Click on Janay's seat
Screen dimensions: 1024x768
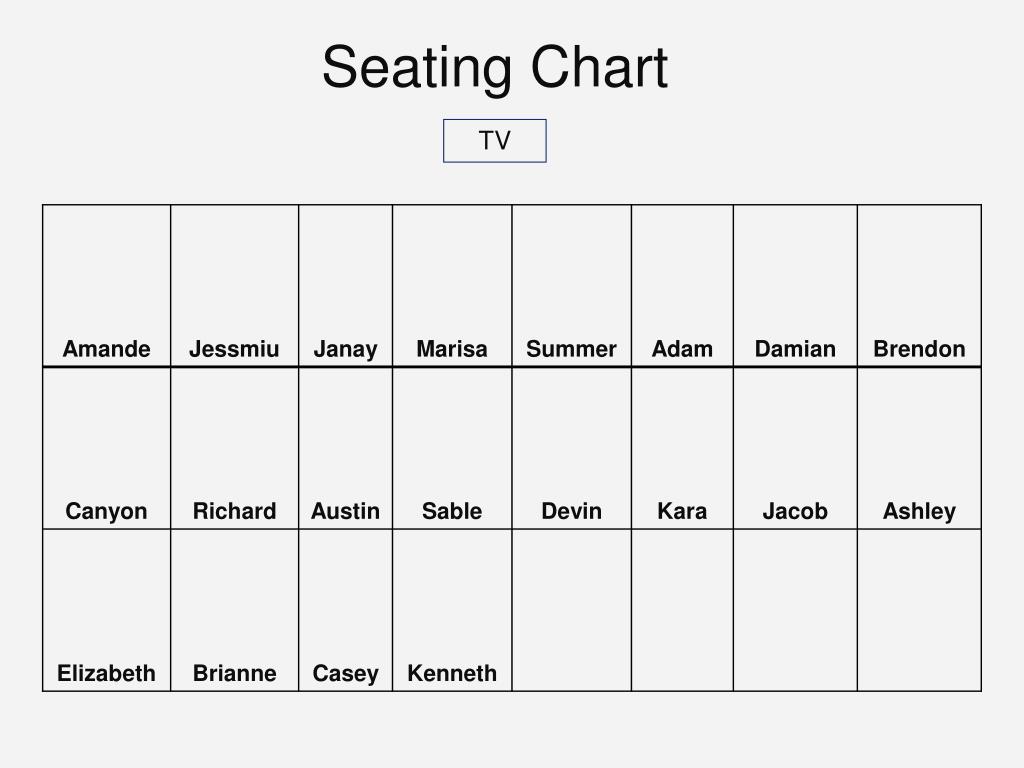(345, 286)
